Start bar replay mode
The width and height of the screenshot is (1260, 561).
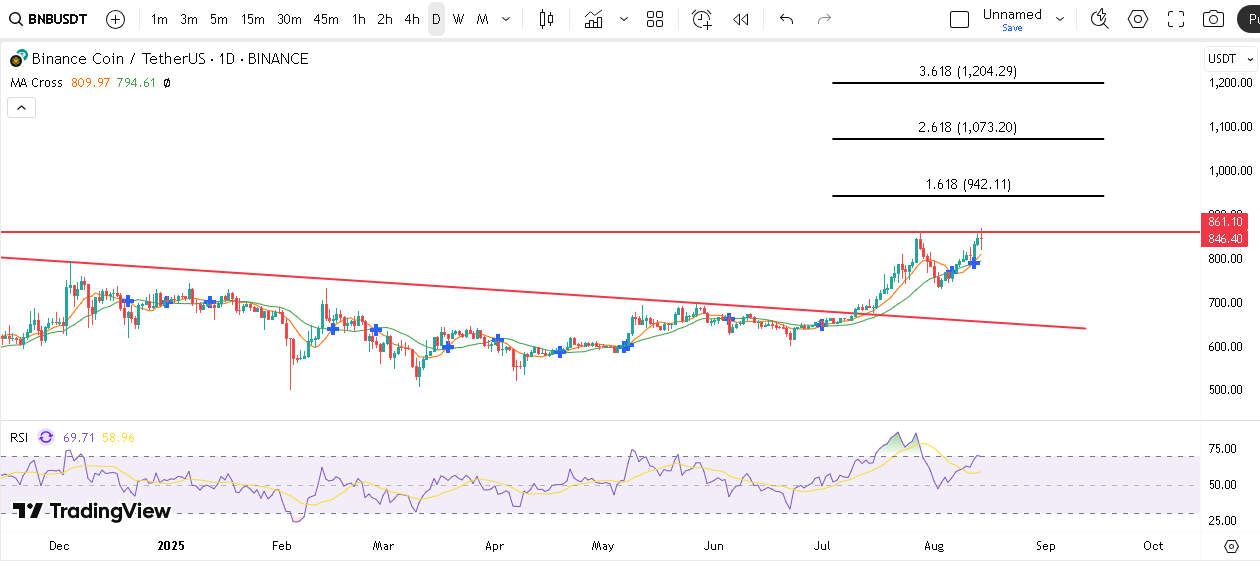pyautogui.click(x=741, y=19)
